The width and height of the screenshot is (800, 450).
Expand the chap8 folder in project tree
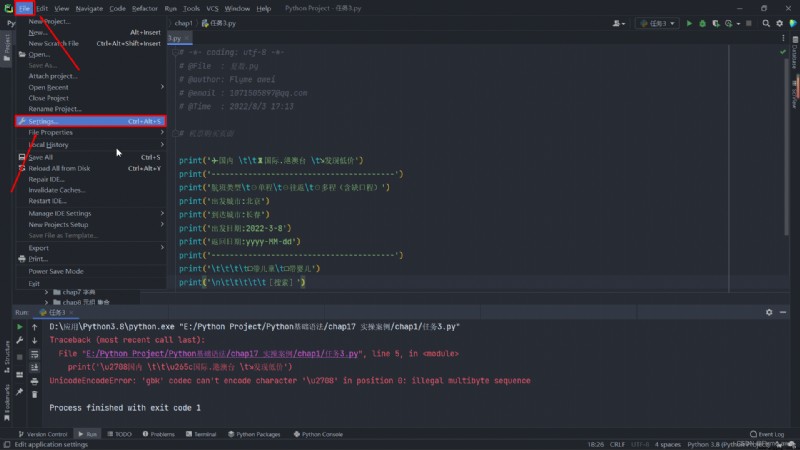[46, 302]
